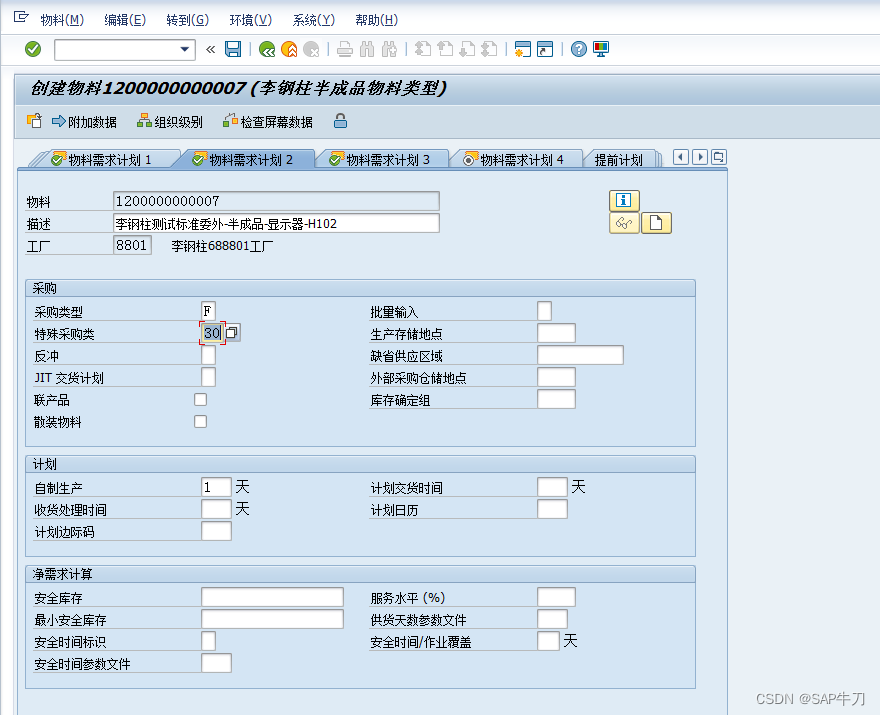Screen dimensions: 880x715
Task: Open the 物料(M) menu
Action: coord(62,20)
